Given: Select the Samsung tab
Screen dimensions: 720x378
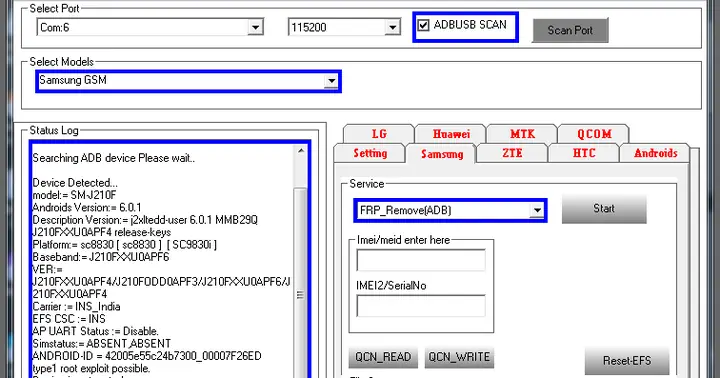Looking at the screenshot, I should (442, 154).
